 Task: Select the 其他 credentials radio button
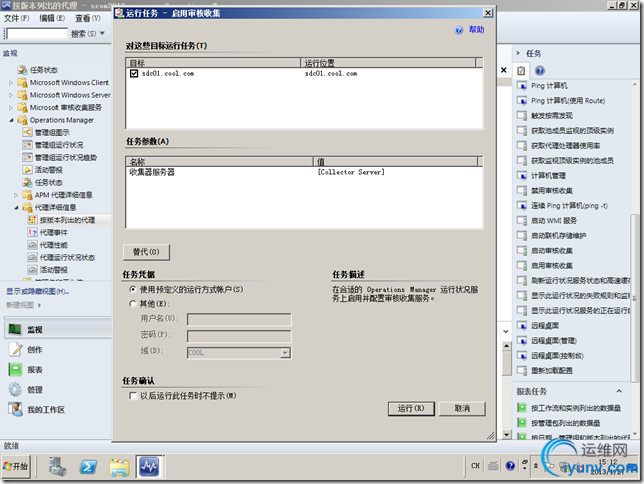coord(133,304)
